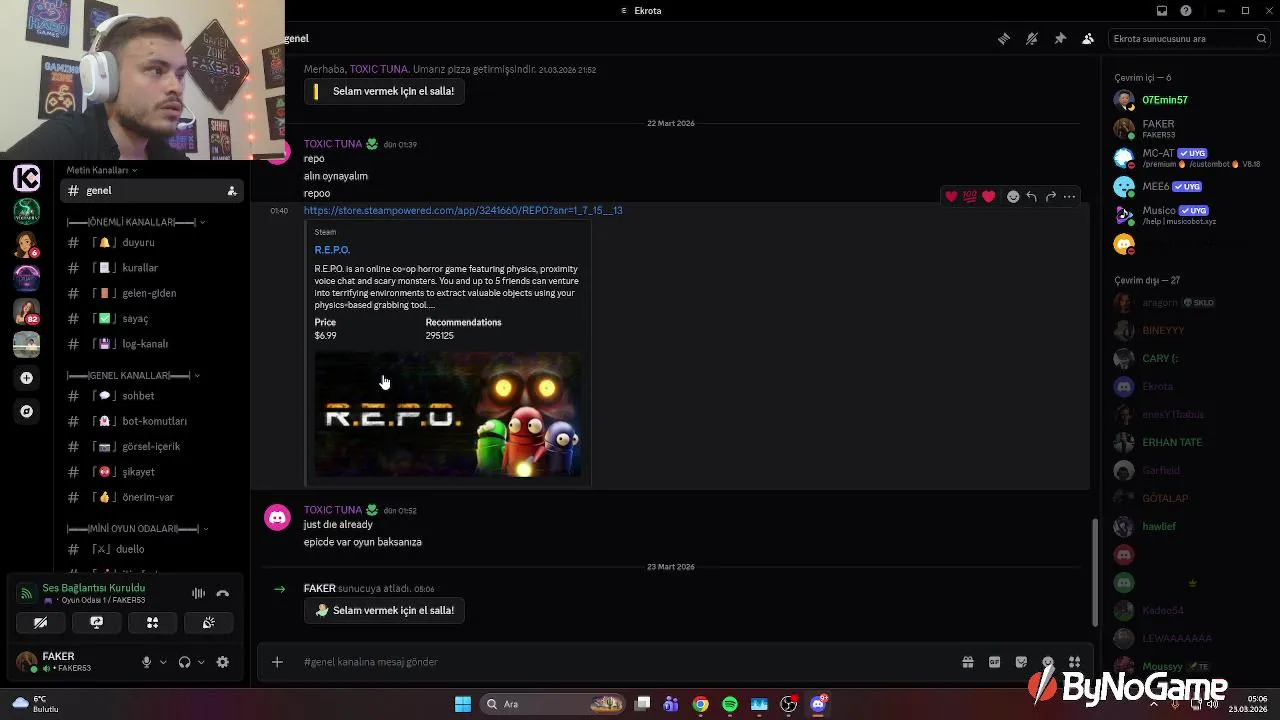The width and height of the screenshot is (1280, 720).
Task: Share your screen button
Action: coord(96,623)
